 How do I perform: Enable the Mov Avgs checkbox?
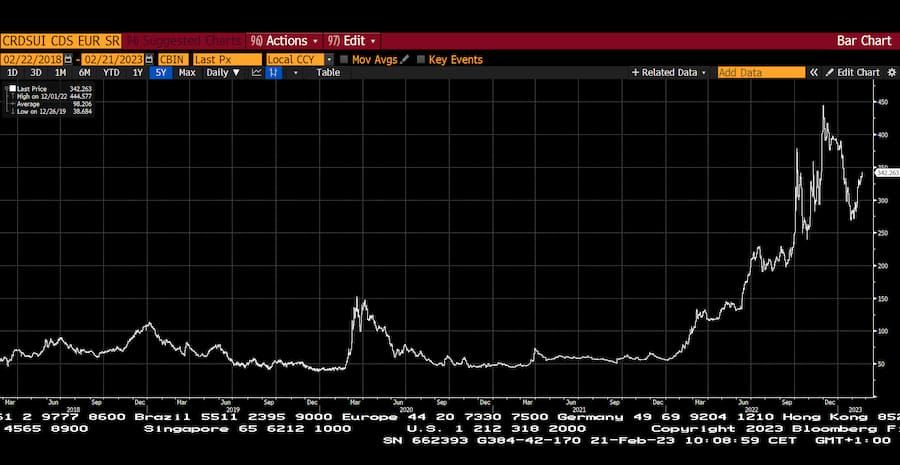click(344, 60)
